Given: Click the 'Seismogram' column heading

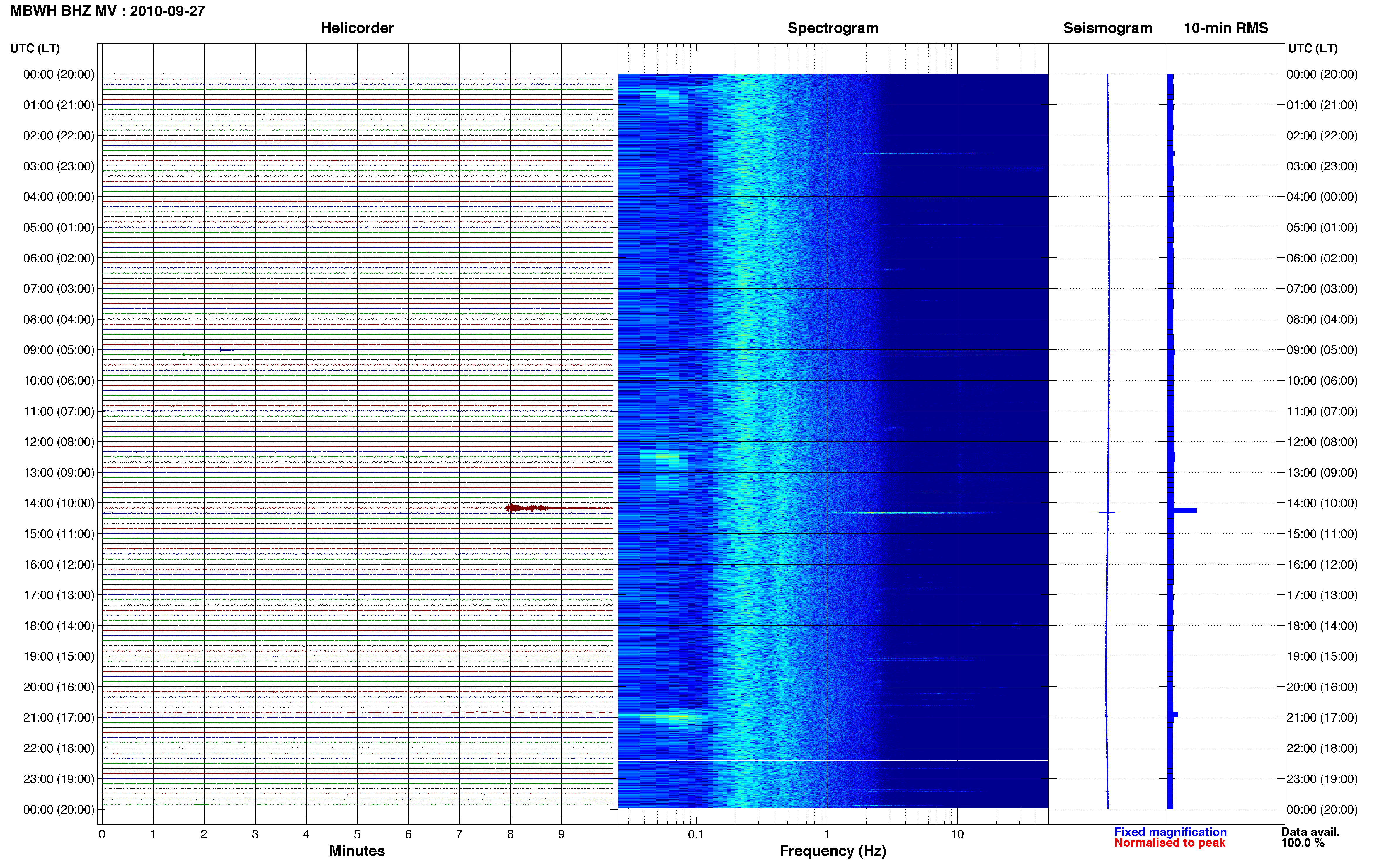Looking at the screenshot, I should coord(1108,28).
